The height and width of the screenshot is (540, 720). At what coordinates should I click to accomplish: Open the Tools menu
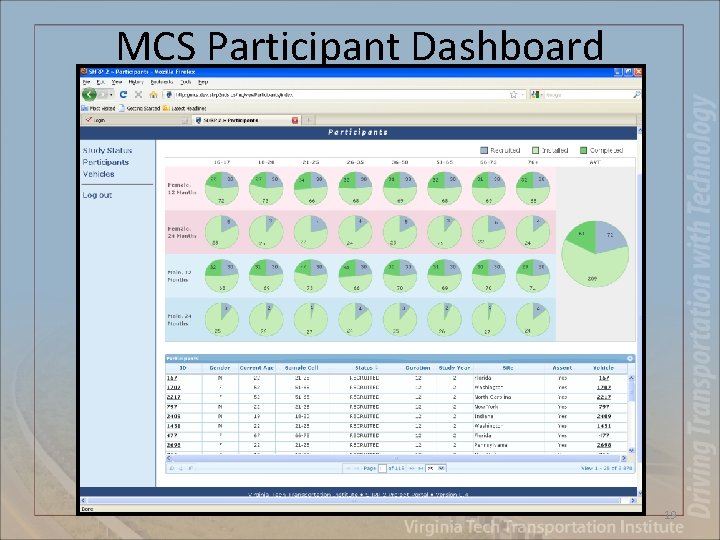click(x=186, y=82)
